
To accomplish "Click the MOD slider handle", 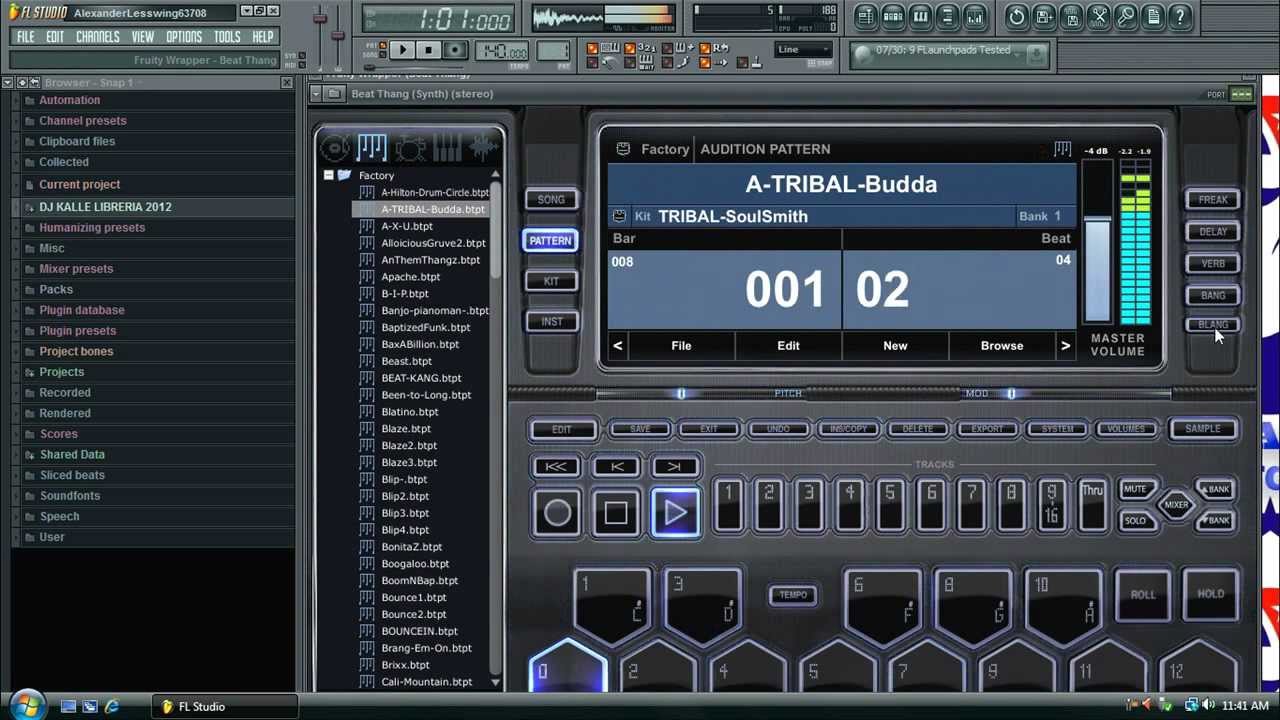I will point(1011,394).
